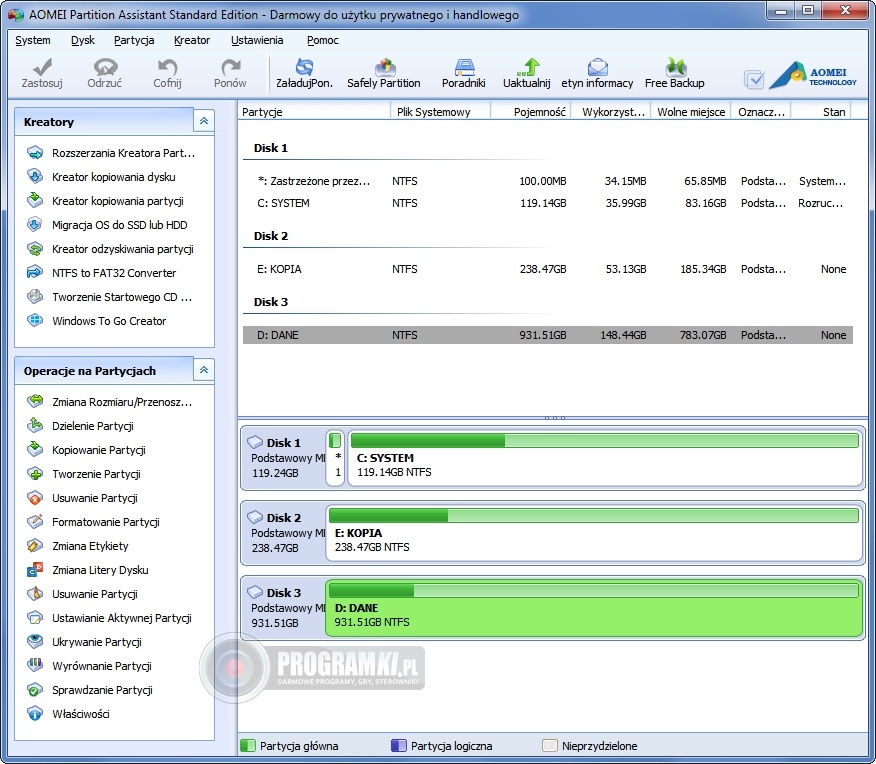Click the Disk 2 label in disk map
876x764 pixels.
coord(283,517)
